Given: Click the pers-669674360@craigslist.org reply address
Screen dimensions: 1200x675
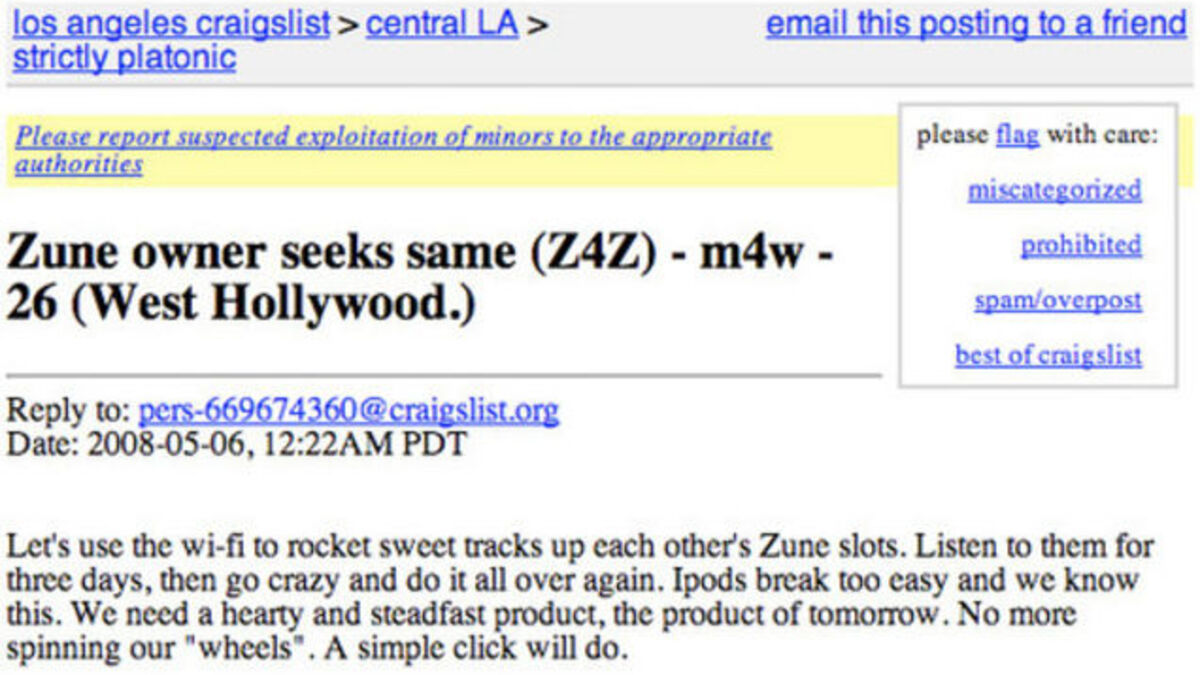Looking at the screenshot, I should [x=348, y=411].
